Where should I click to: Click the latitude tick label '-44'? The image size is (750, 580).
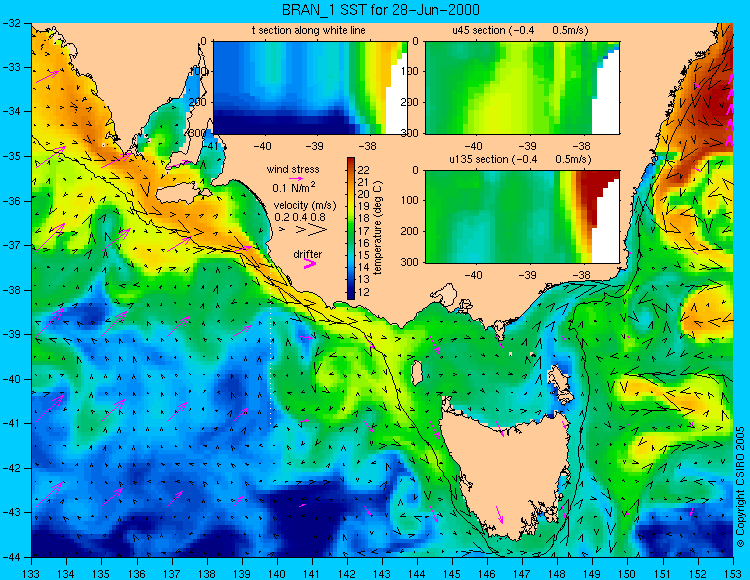(x=11, y=557)
